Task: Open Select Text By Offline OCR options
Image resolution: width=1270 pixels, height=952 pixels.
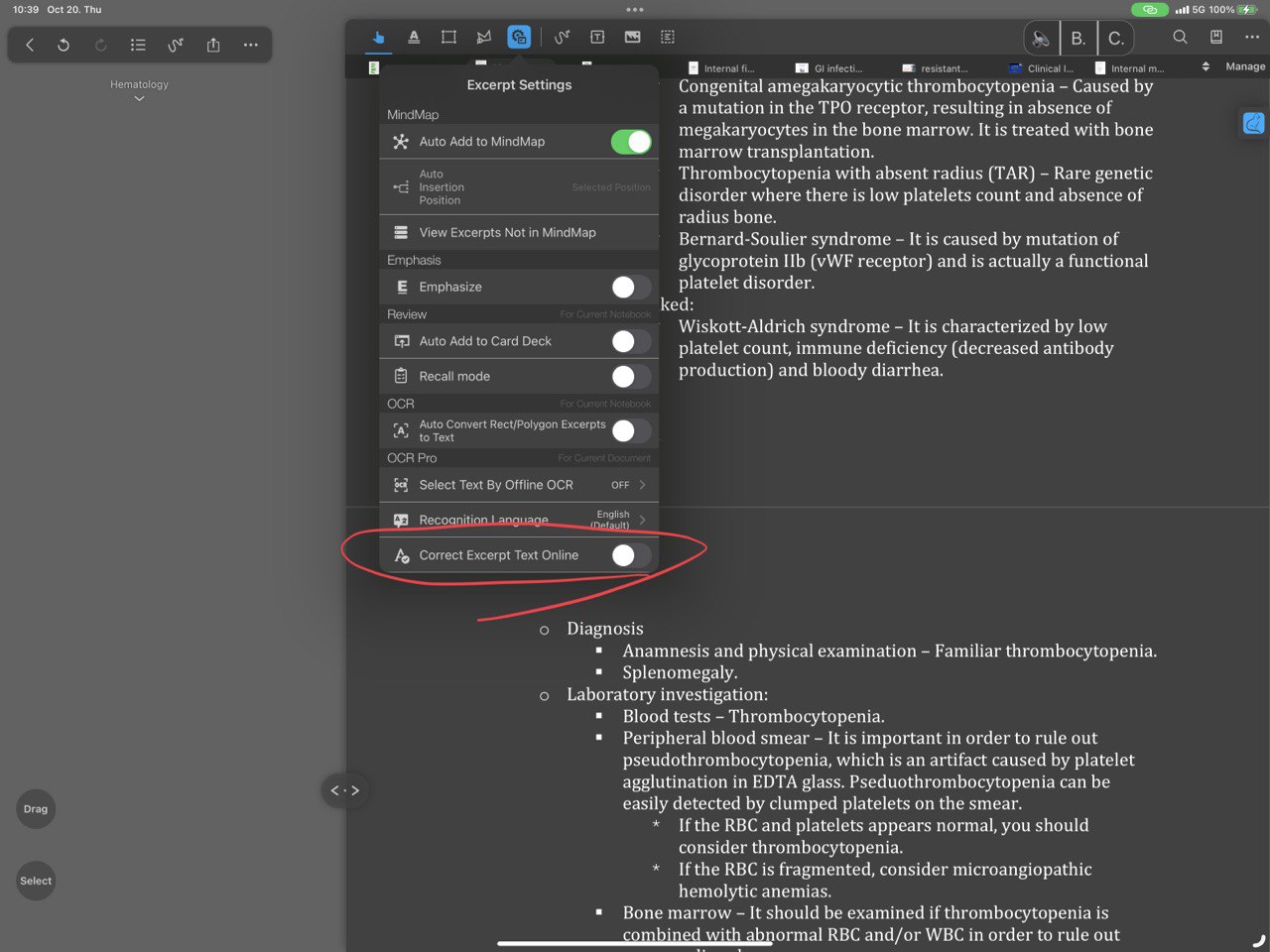Action: (519, 485)
